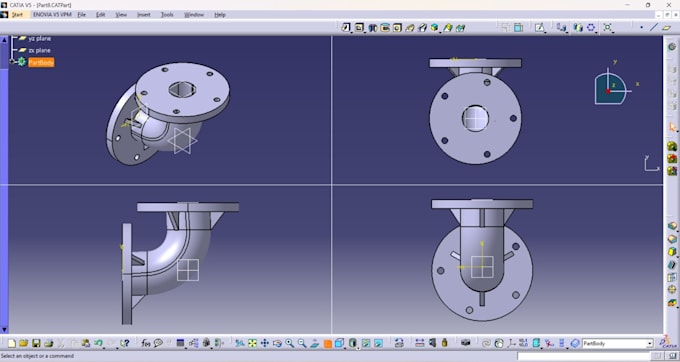Open the Edit menu
This screenshot has height=362, width=680.
pyautogui.click(x=101, y=15)
